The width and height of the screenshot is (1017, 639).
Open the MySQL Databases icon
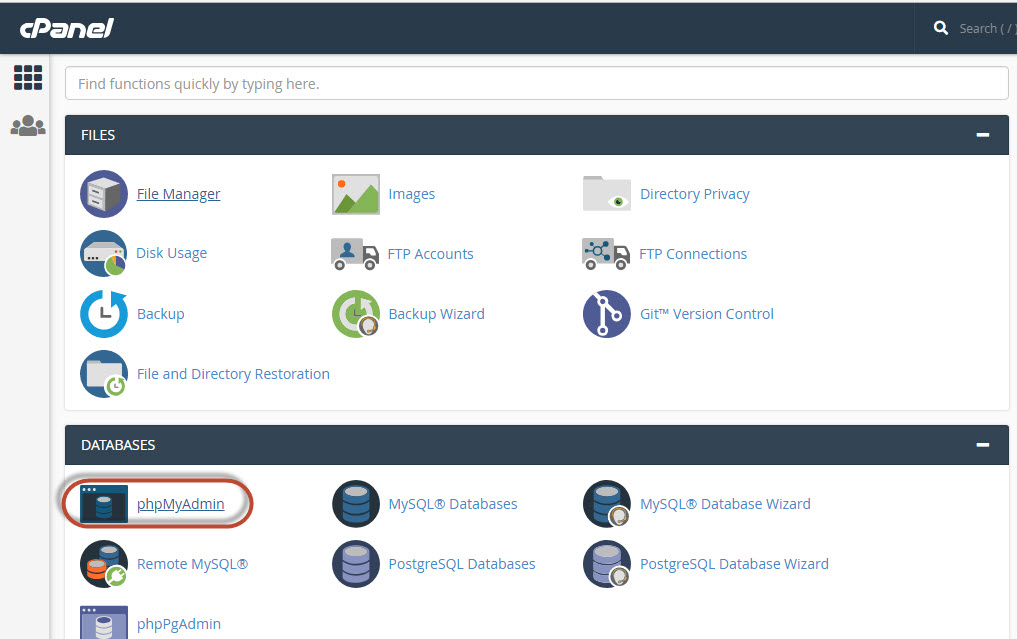(356, 504)
